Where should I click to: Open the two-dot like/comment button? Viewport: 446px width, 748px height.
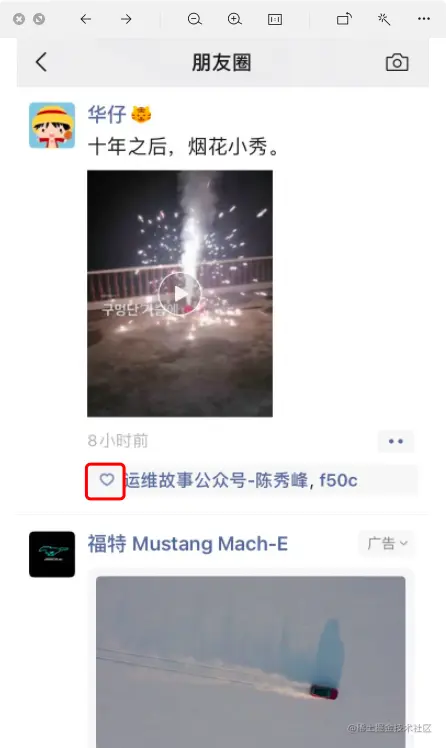click(x=396, y=441)
